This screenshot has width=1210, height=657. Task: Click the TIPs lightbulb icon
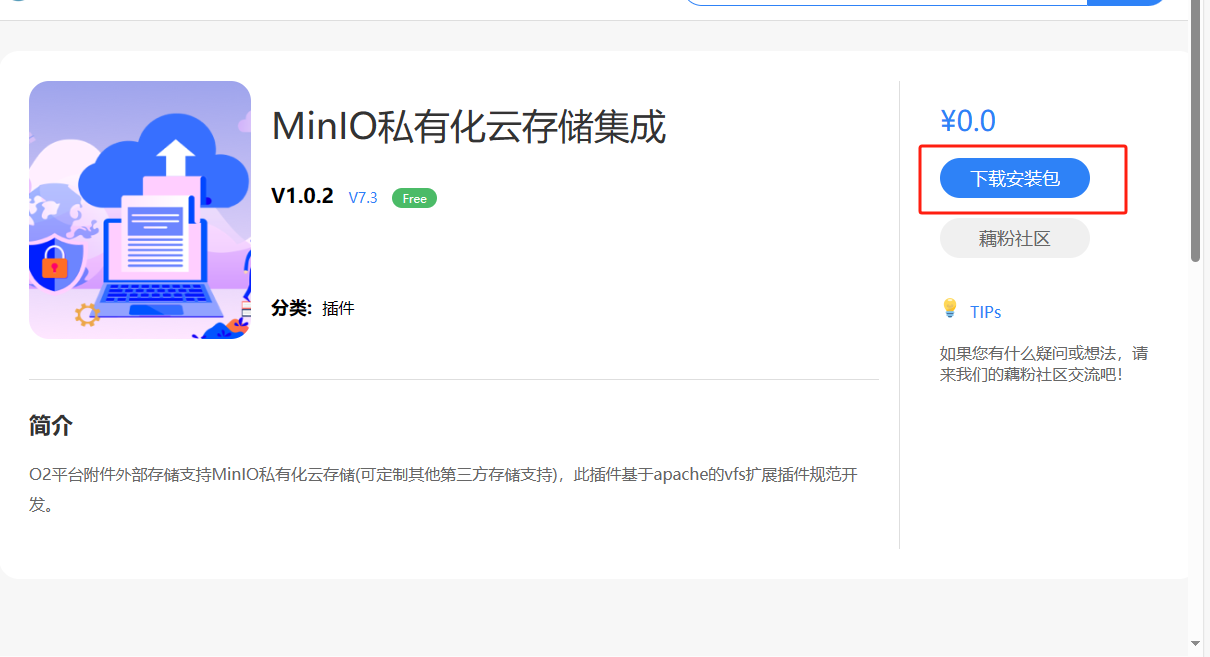tap(950, 309)
